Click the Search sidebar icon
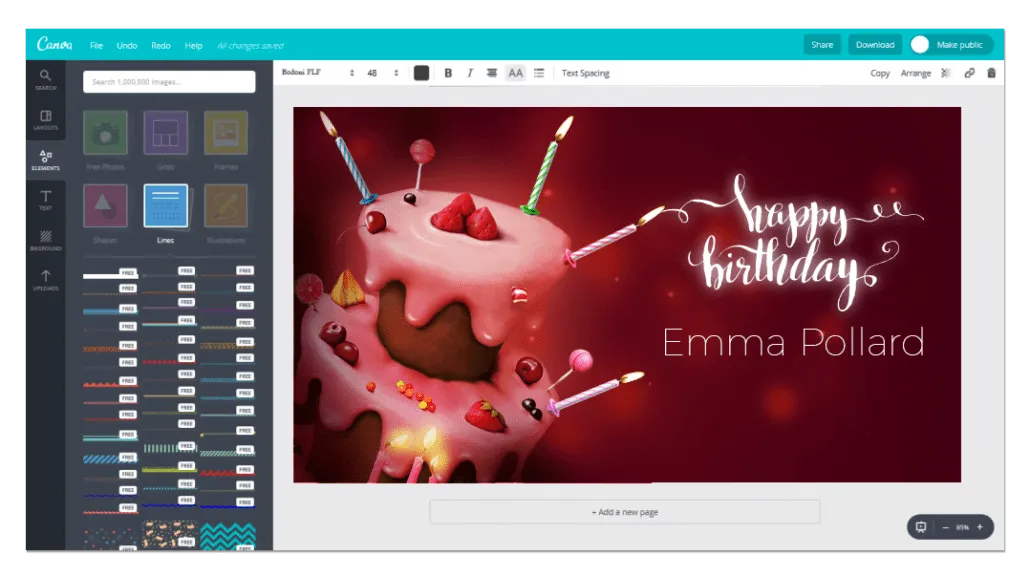The width and height of the screenshot is (1030, 577). [46, 80]
